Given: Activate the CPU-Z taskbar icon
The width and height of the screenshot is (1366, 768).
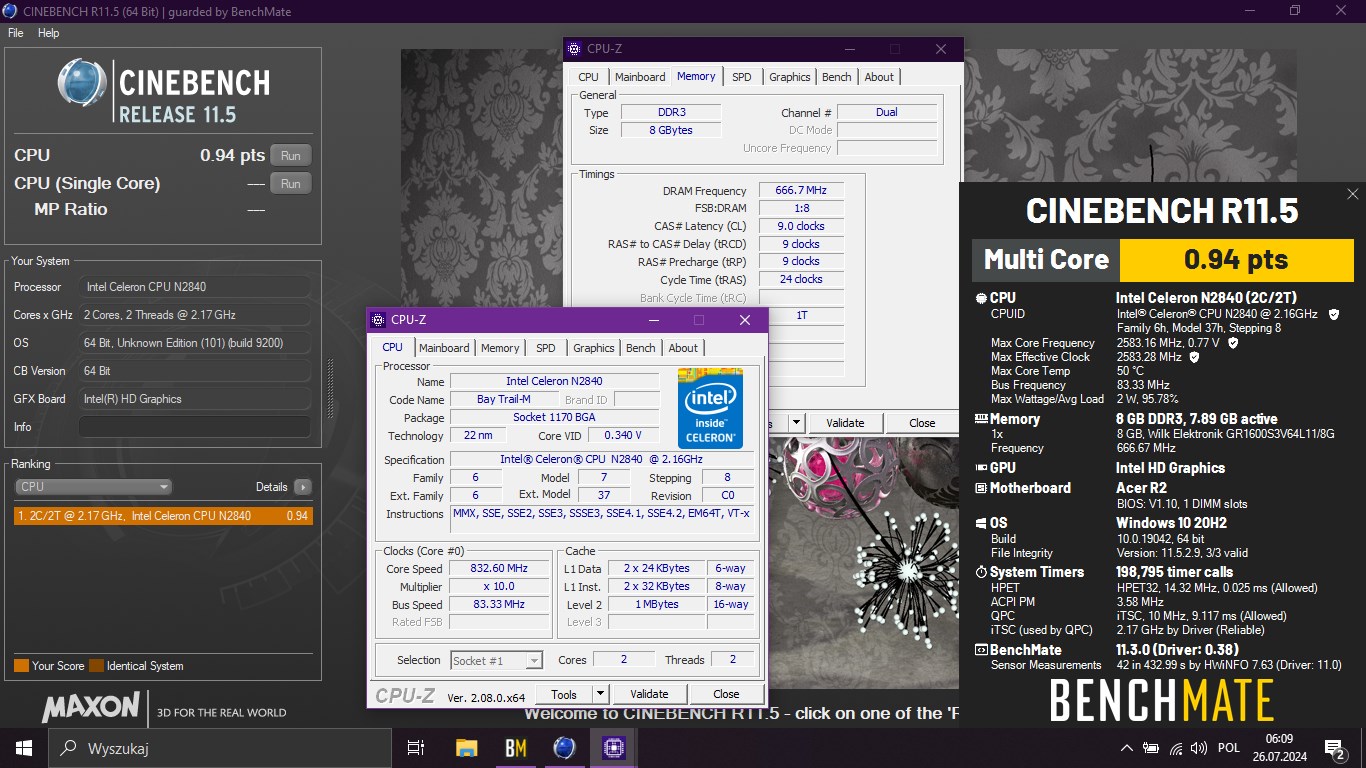Looking at the screenshot, I should 613,748.
